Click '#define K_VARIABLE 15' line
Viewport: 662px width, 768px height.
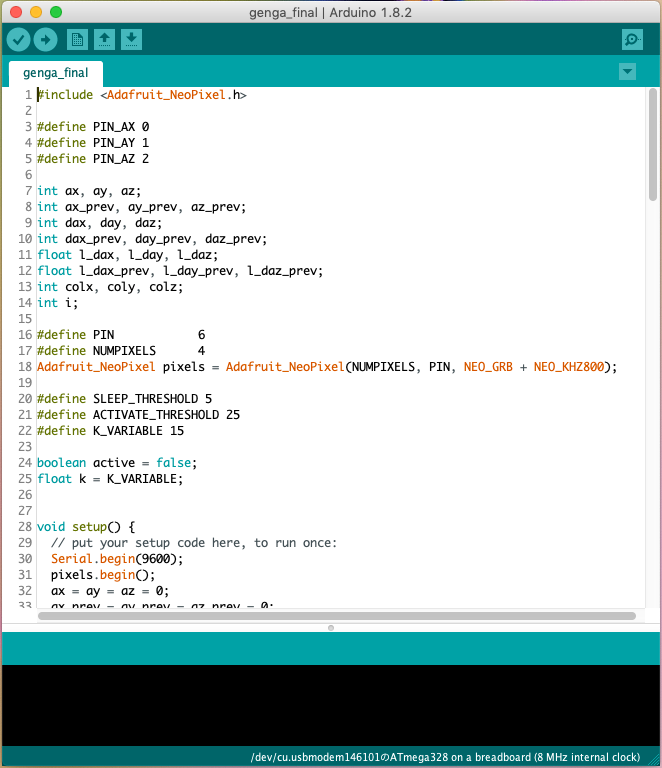(111, 431)
